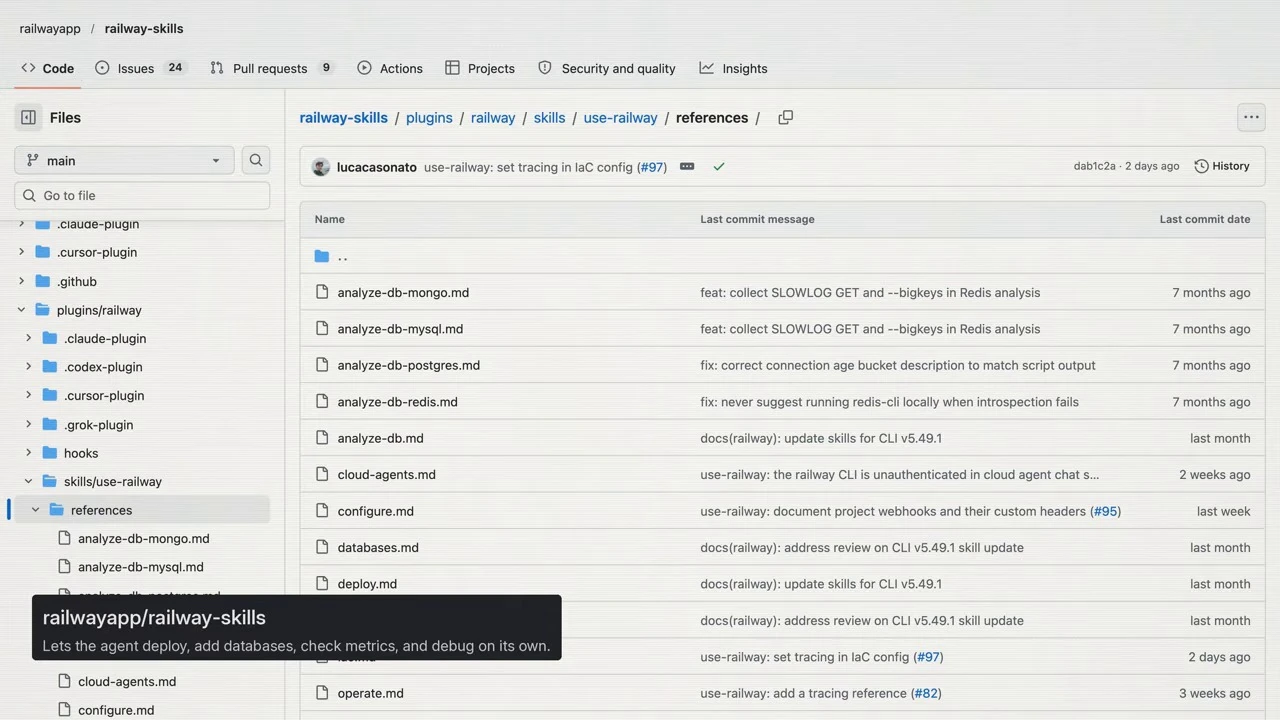Click the file icon beside analyze-db-mongo.md row

[x=322, y=292]
